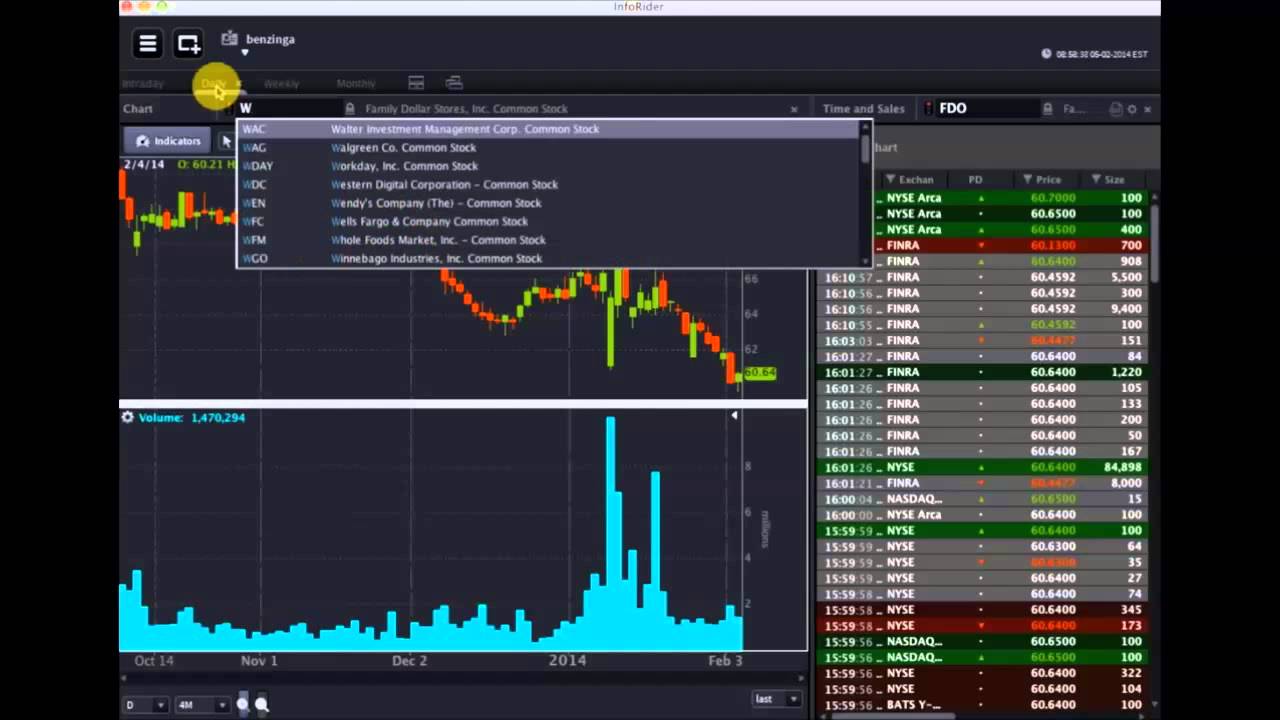The width and height of the screenshot is (1280, 720).
Task: Open Time and Sales settings gear
Action: click(1132, 109)
